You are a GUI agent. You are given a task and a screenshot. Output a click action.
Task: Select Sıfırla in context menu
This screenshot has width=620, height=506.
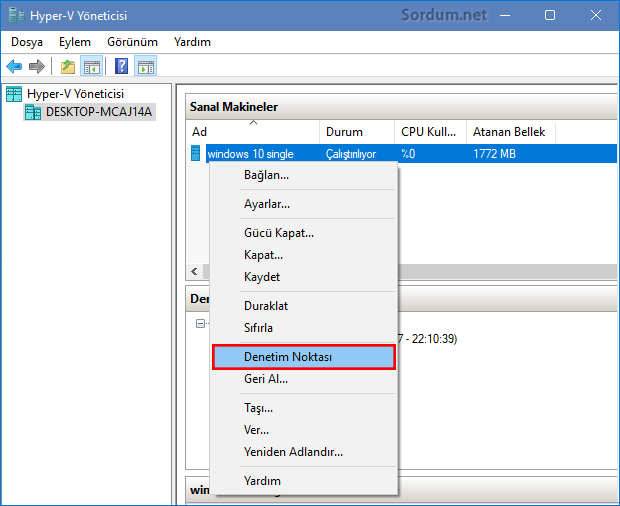point(304,328)
